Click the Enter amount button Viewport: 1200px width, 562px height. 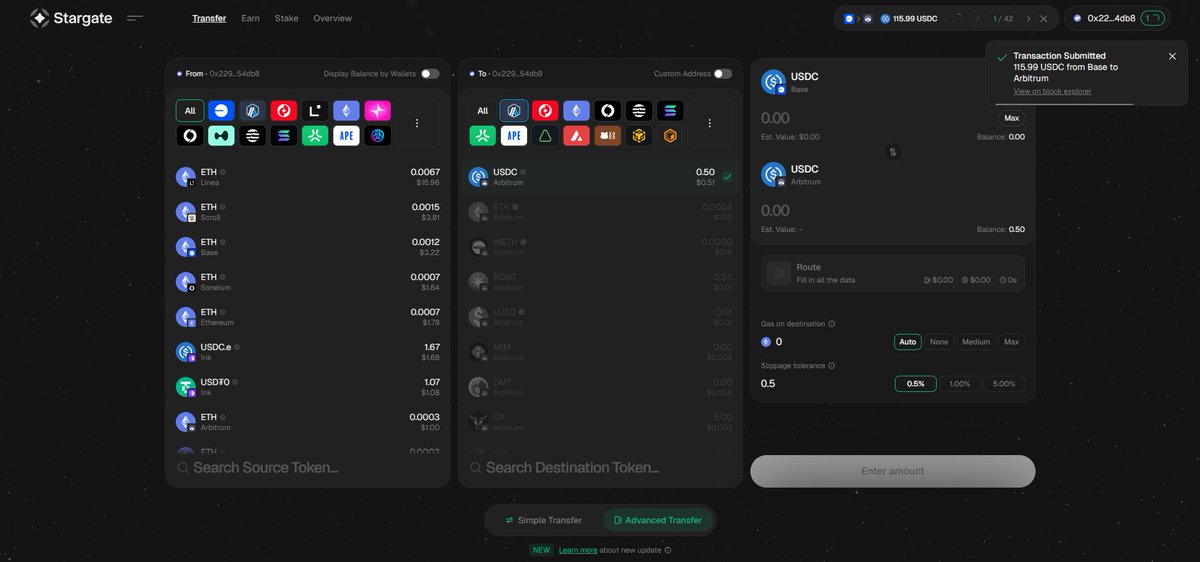(x=893, y=471)
